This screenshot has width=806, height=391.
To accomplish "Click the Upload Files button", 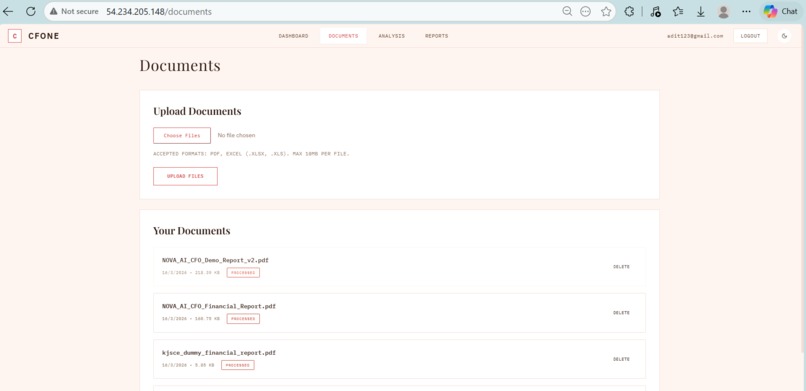I will click(x=185, y=176).
